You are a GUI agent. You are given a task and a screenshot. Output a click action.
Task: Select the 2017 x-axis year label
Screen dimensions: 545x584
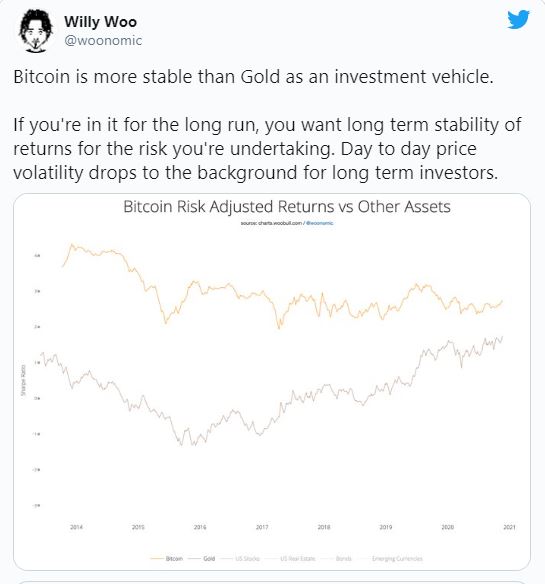262,527
